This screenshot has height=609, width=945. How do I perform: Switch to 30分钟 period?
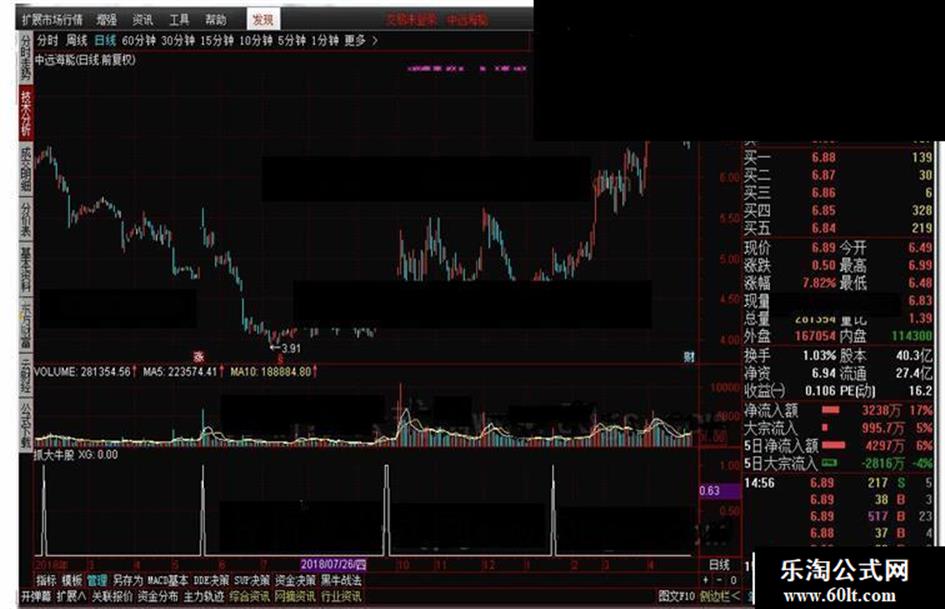point(178,40)
